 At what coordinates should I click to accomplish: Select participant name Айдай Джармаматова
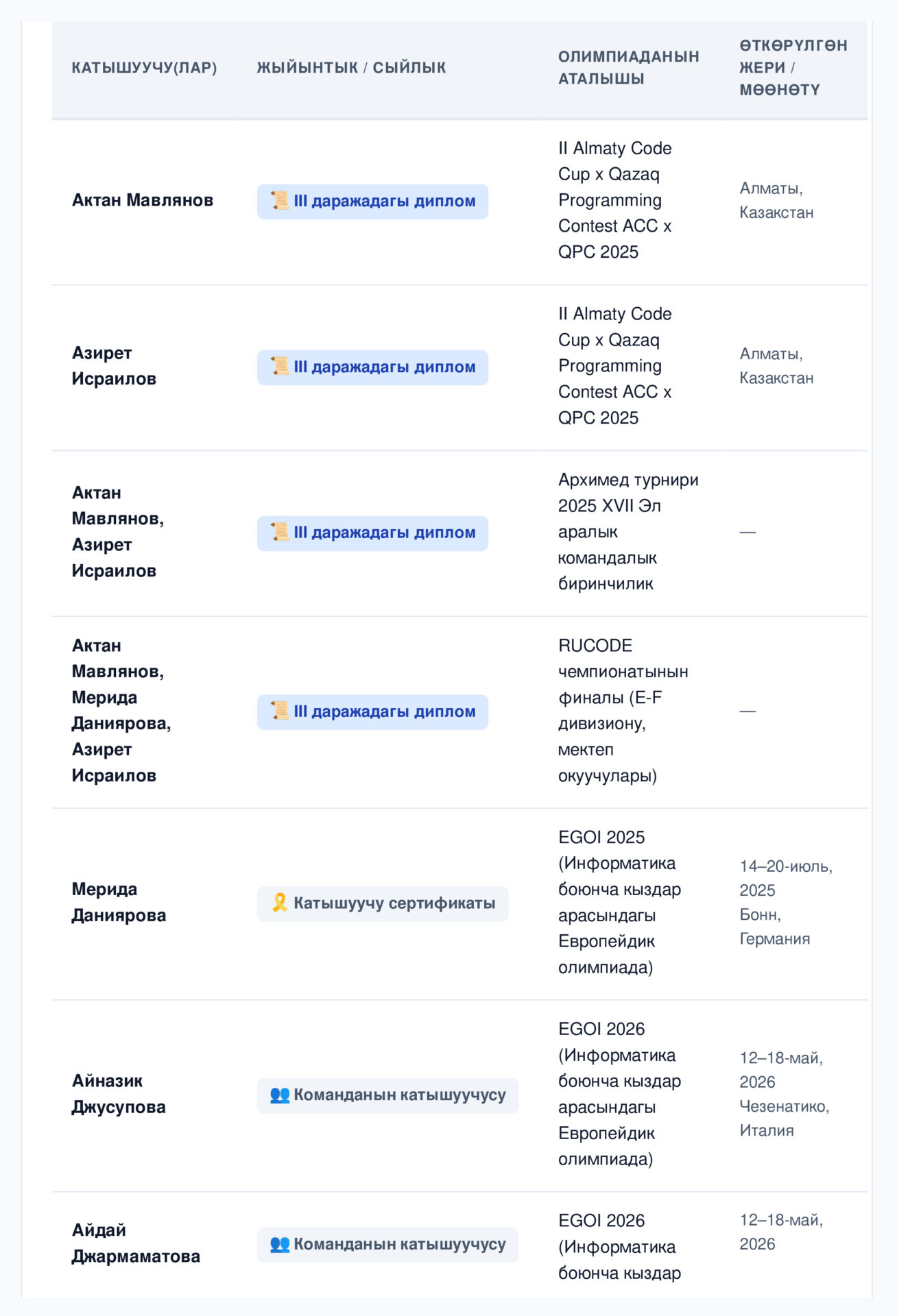pos(136,1243)
